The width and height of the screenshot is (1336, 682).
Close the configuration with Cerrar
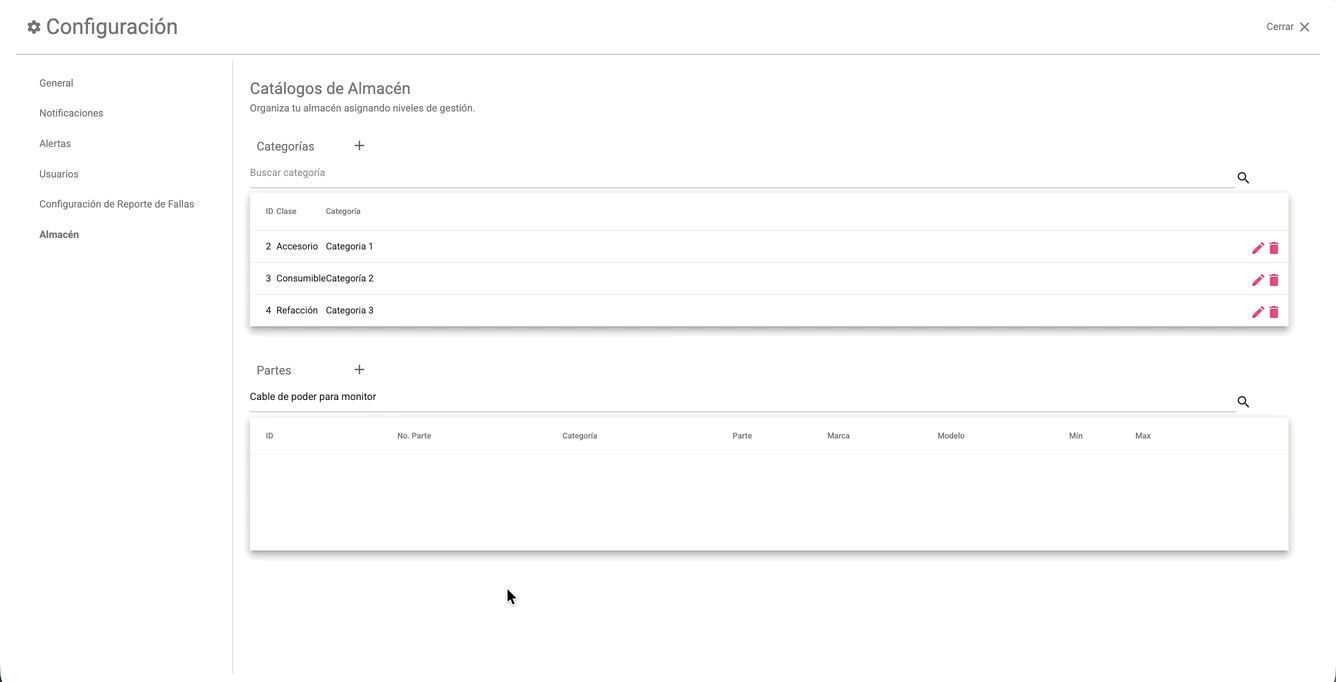tap(1287, 27)
